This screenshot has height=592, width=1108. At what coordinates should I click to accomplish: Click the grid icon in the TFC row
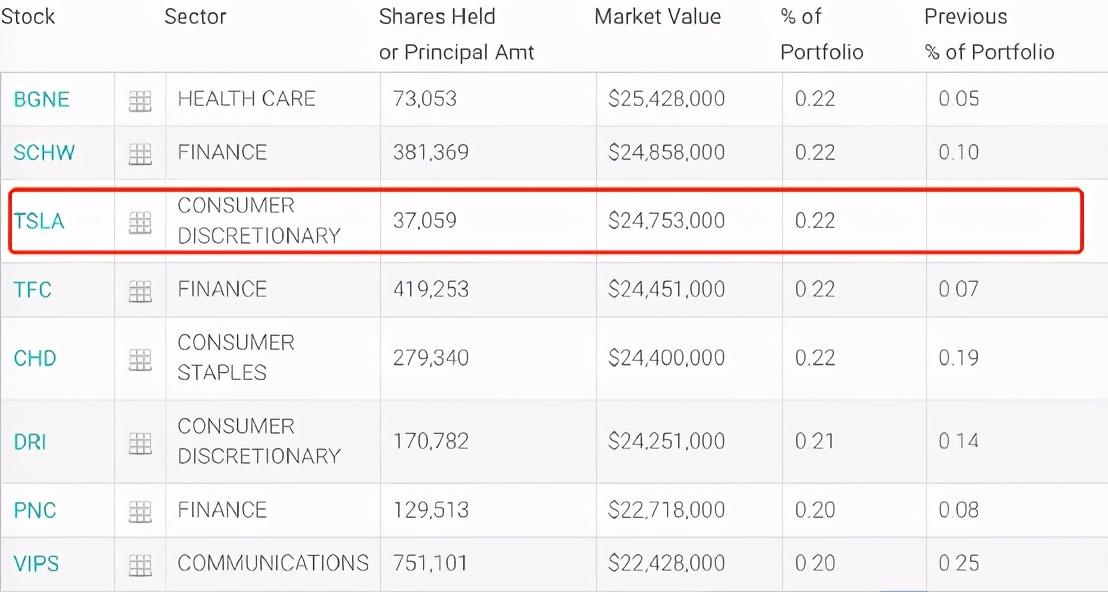(x=140, y=291)
